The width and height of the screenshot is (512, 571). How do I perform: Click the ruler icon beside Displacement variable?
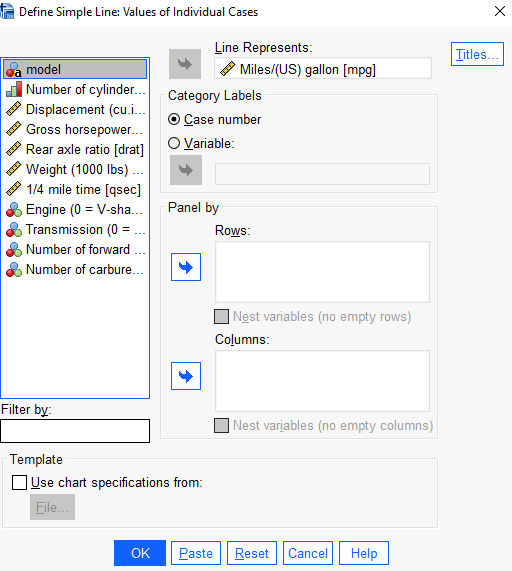coord(14,109)
